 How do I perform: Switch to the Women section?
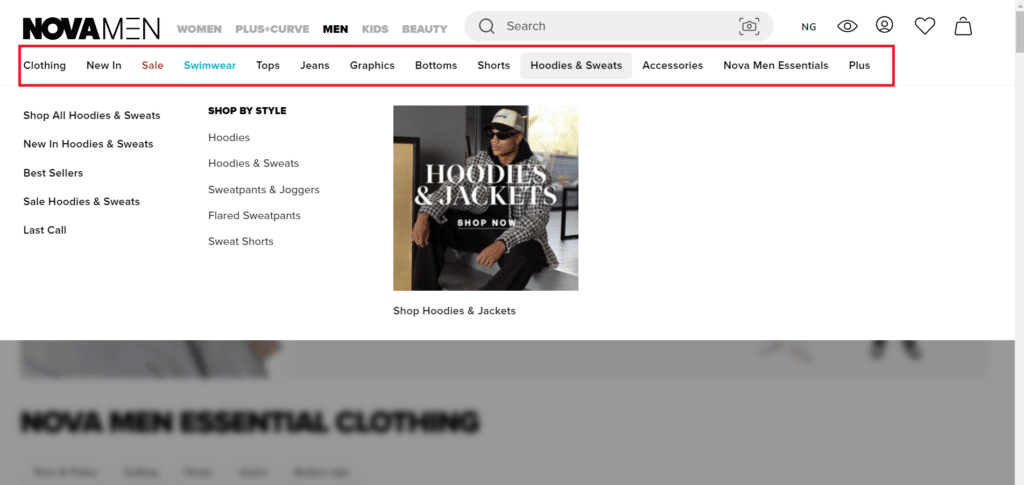[x=200, y=29]
